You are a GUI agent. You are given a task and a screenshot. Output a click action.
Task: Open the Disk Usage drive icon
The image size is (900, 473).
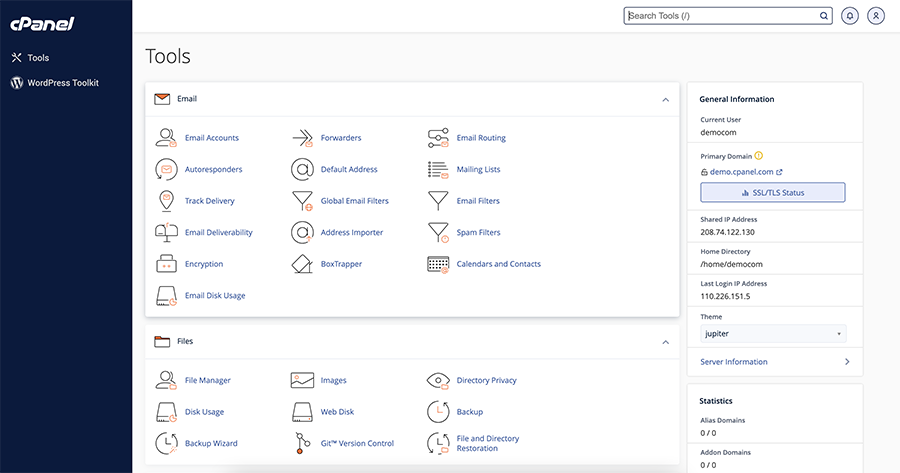pos(166,412)
